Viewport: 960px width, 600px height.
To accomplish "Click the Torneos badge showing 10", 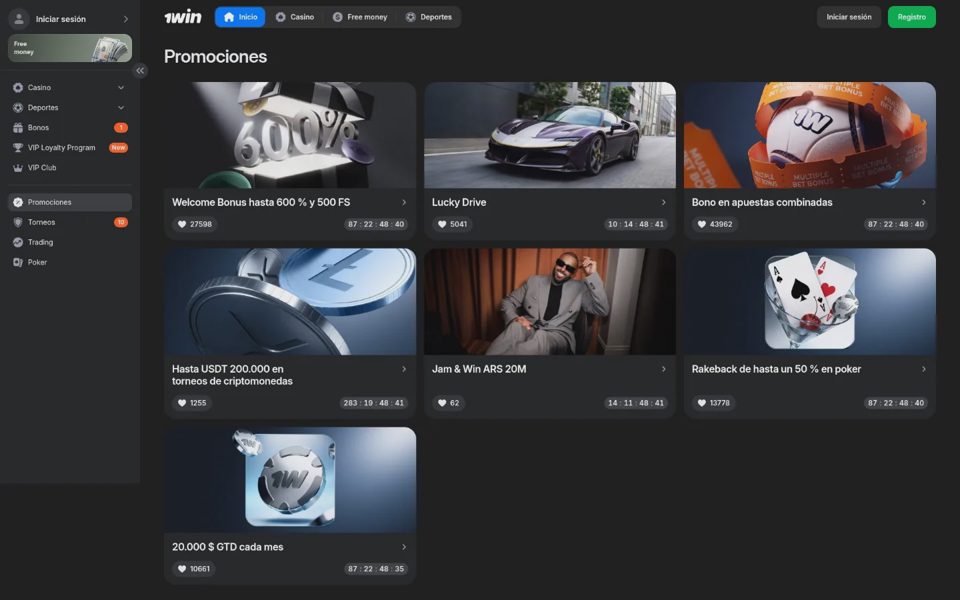I will (121, 222).
